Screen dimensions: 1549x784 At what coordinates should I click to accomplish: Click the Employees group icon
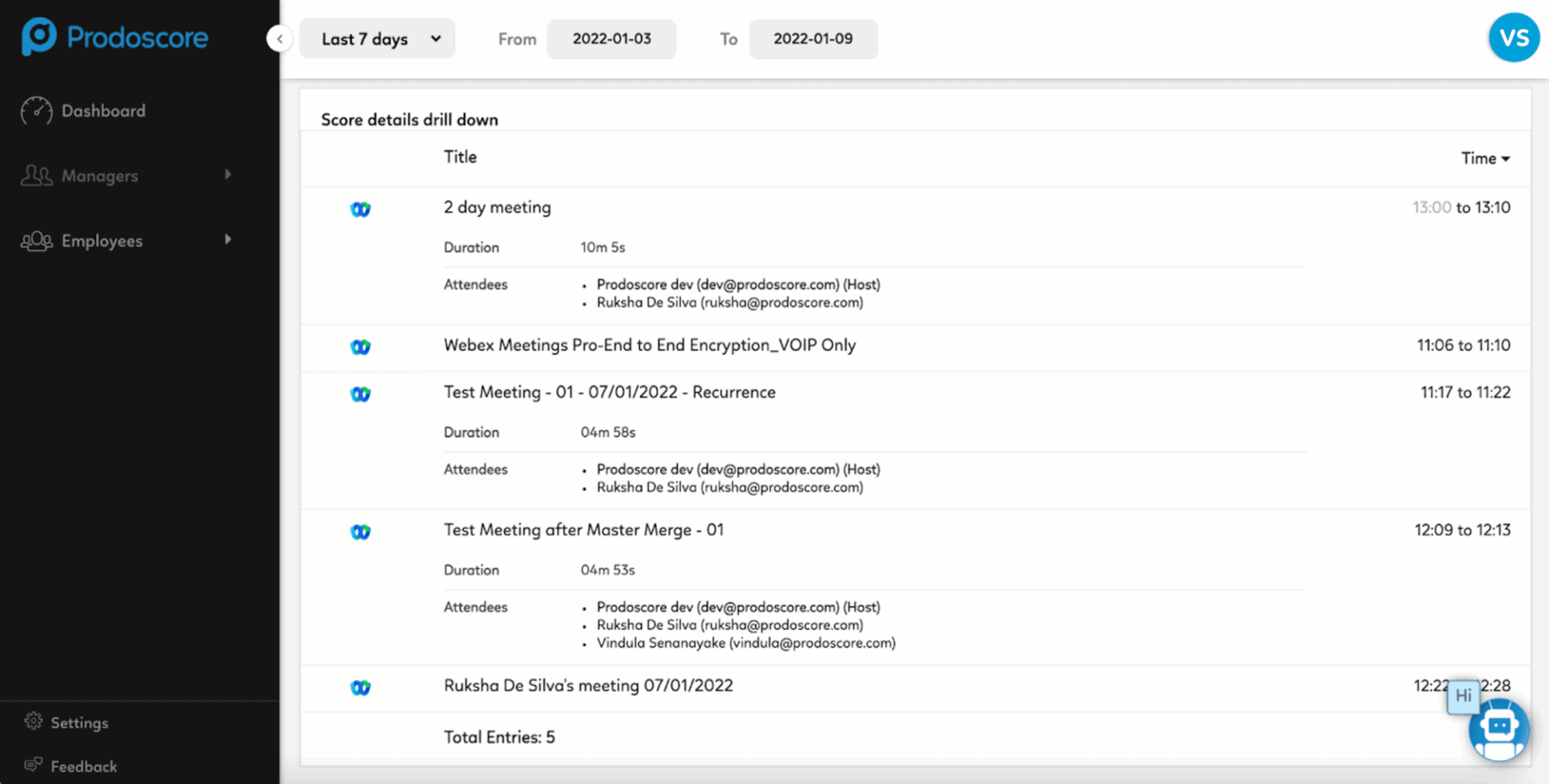(36, 240)
